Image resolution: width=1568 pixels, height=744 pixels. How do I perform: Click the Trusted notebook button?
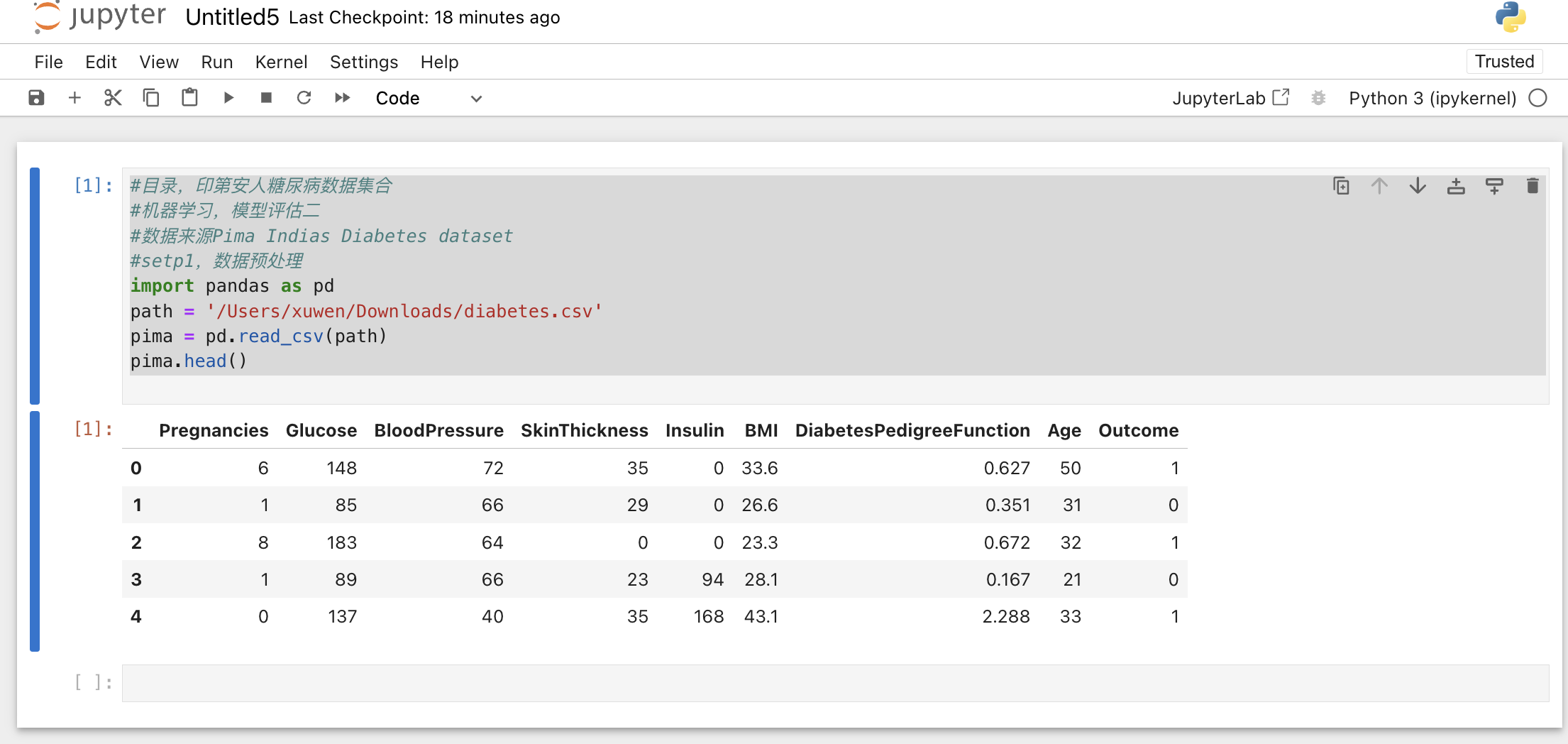point(1503,62)
